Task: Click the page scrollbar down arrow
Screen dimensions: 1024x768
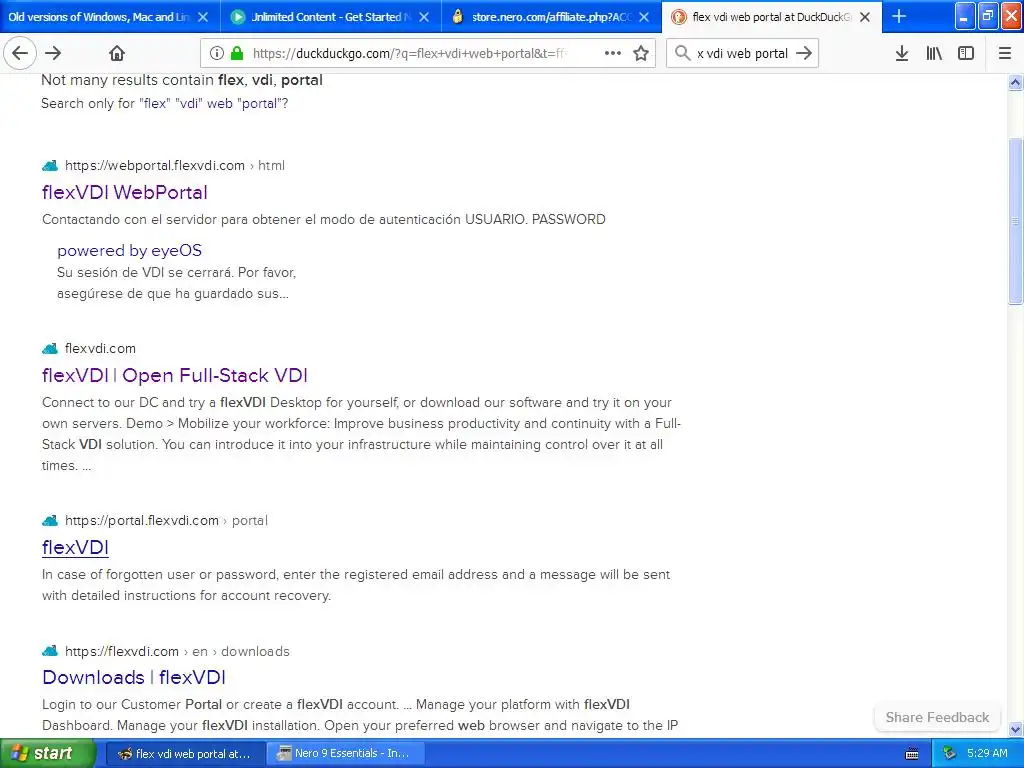Action: point(1015,729)
